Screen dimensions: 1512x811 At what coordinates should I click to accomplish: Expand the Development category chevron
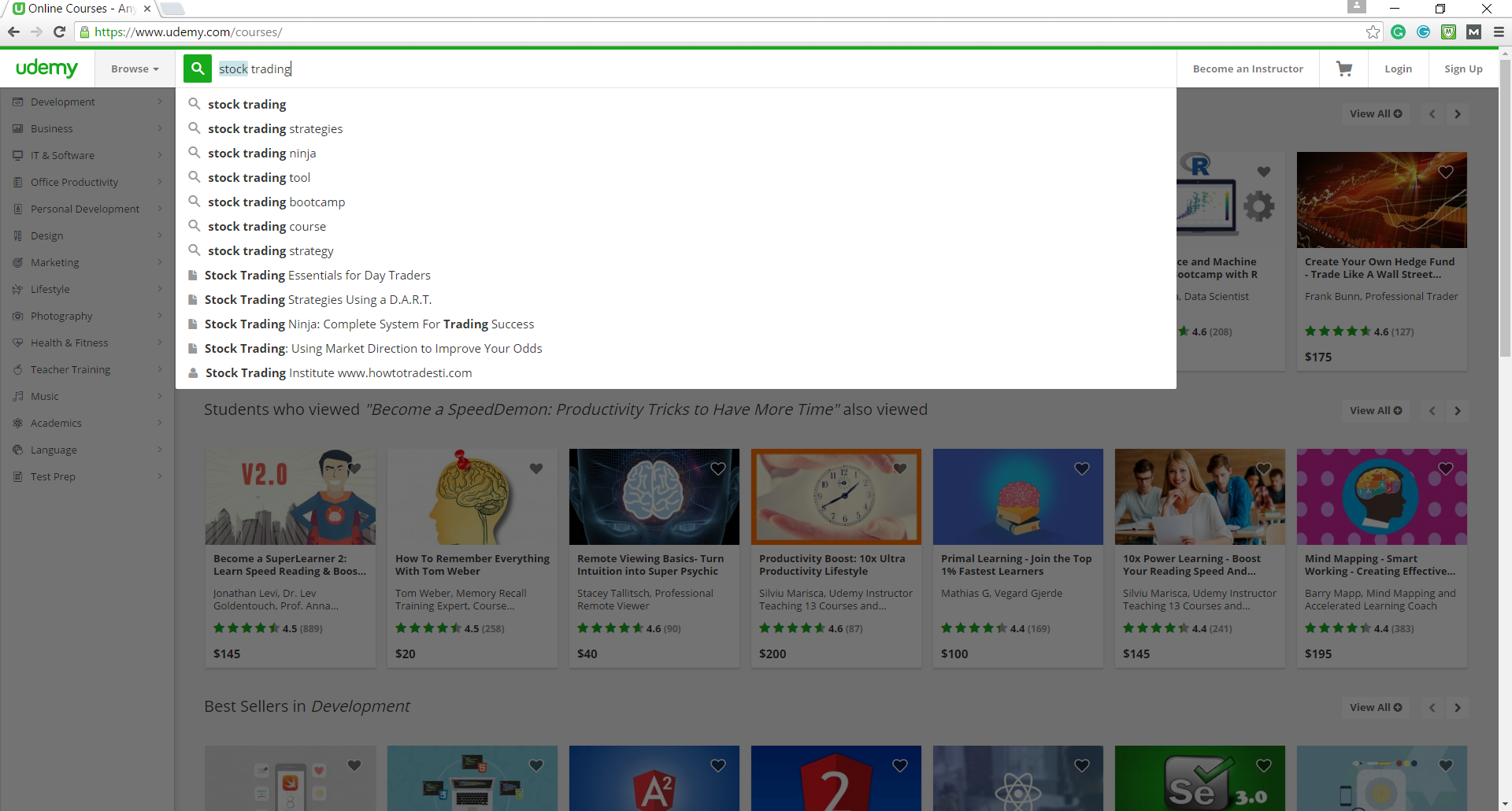tap(160, 102)
